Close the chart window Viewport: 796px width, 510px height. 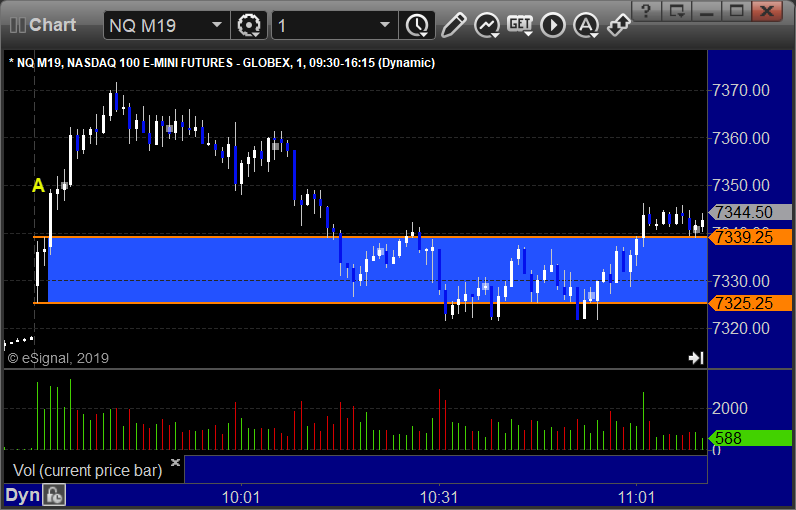pyautogui.click(x=767, y=10)
